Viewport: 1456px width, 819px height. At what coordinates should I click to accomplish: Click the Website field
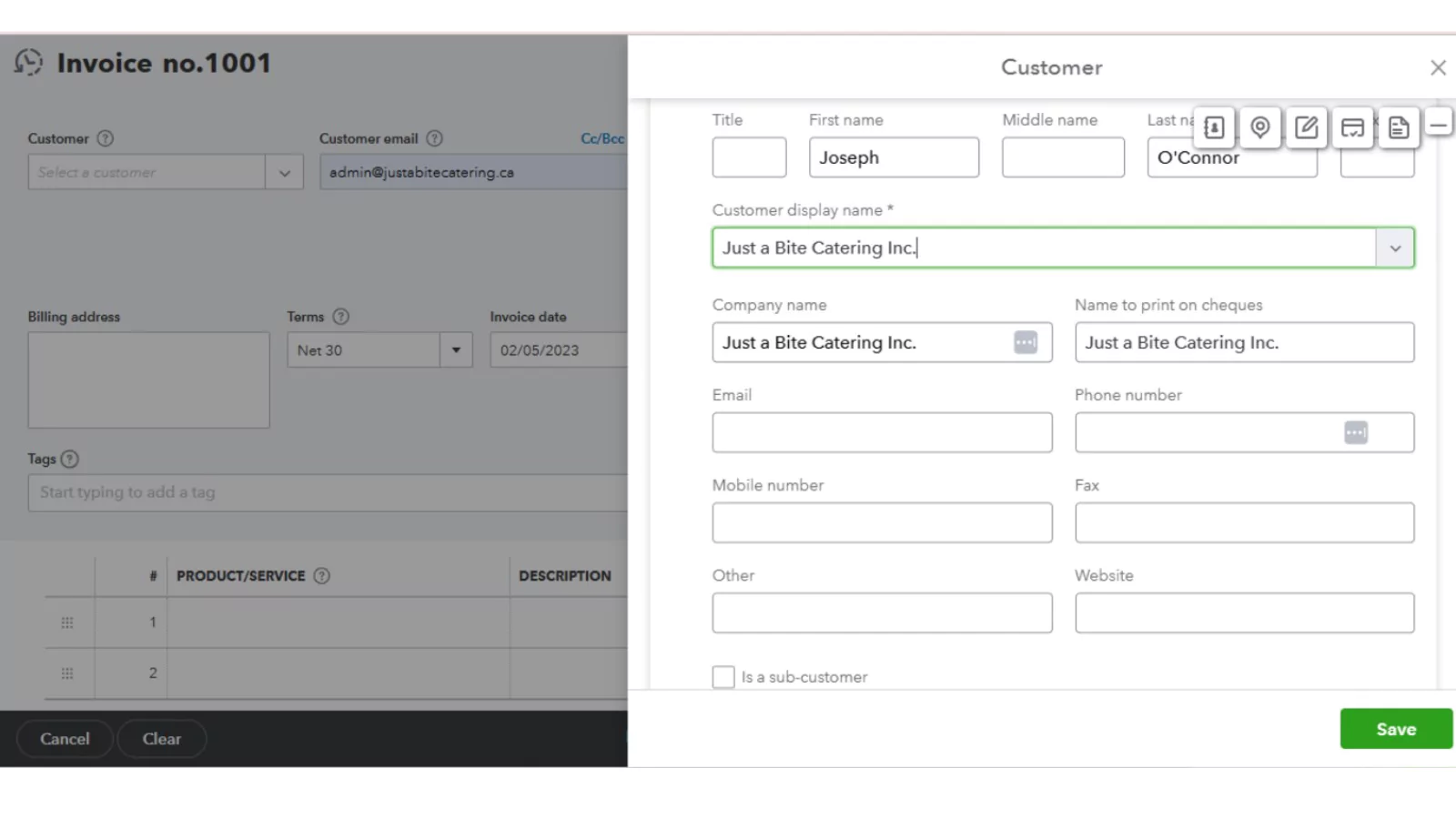point(1244,612)
